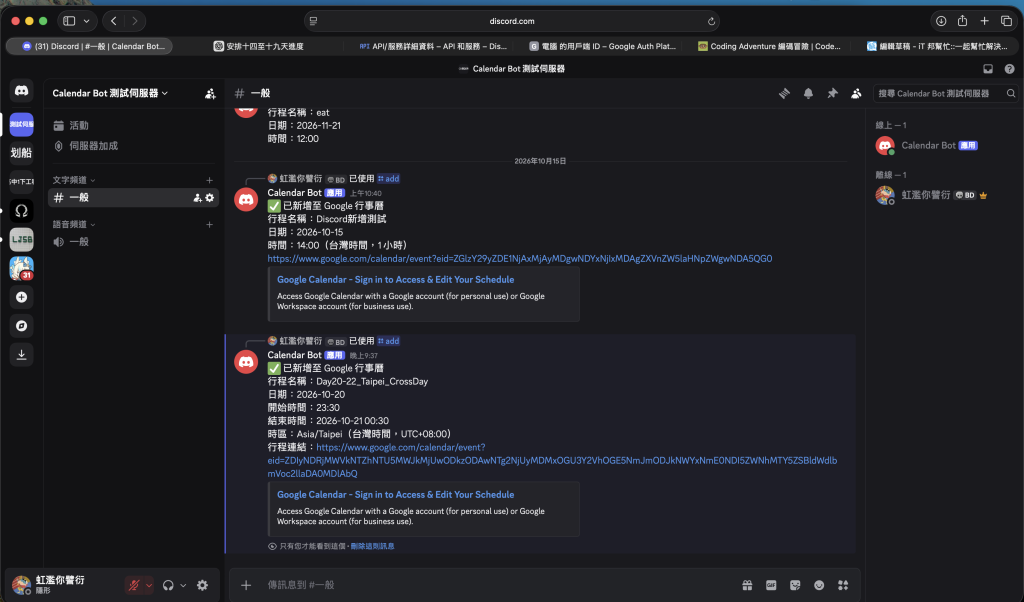
Task: Invite people icon beside server name
Action: (210, 94)
